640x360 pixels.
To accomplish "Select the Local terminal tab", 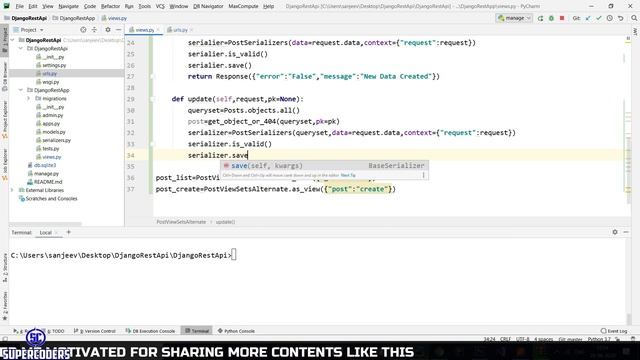I will coord(45,233).
